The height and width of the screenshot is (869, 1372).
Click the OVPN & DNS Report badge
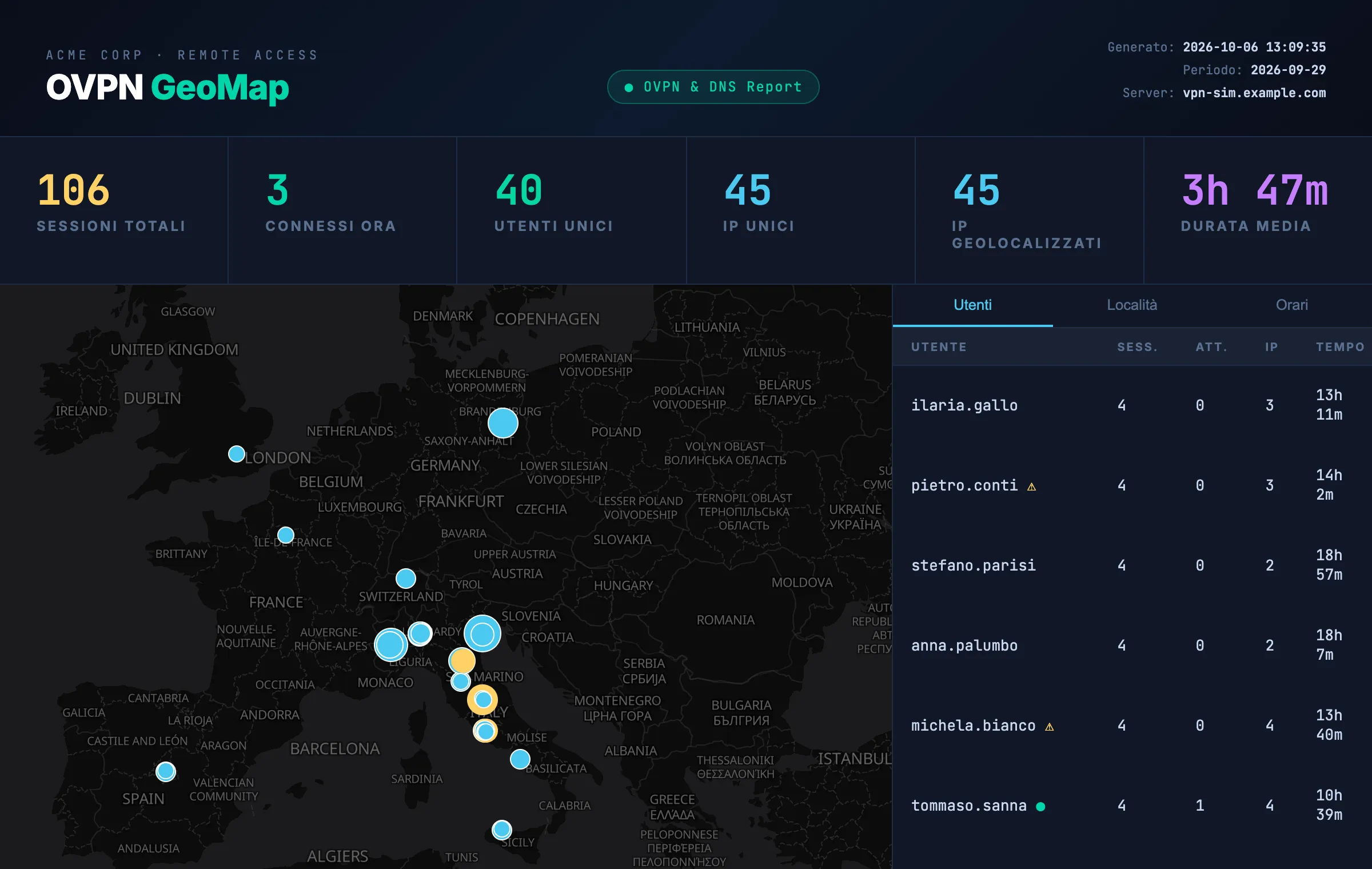tap(713, 87)
